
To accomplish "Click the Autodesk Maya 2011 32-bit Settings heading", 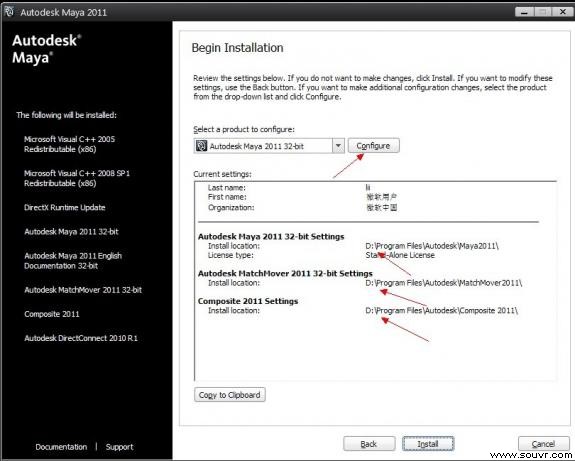I will (x=271, y=237).
